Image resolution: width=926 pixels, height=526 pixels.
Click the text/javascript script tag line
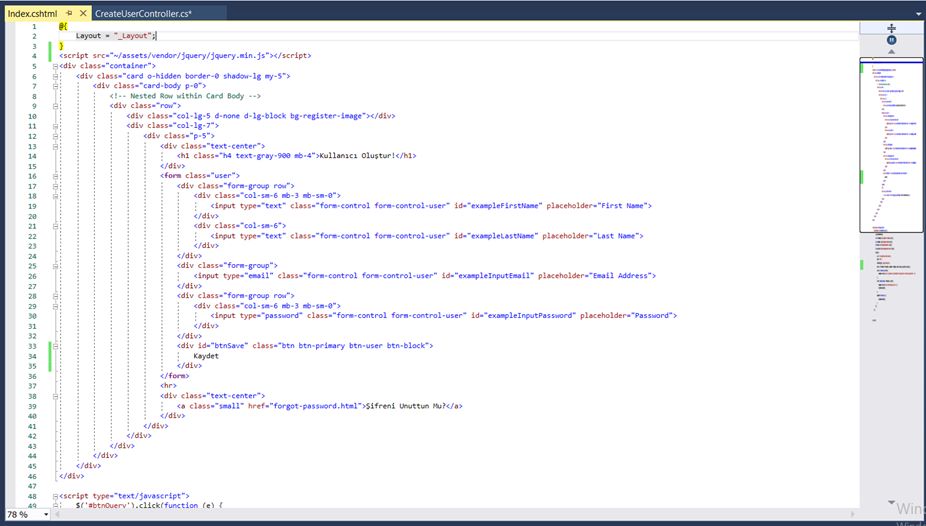tap(124, 496)
